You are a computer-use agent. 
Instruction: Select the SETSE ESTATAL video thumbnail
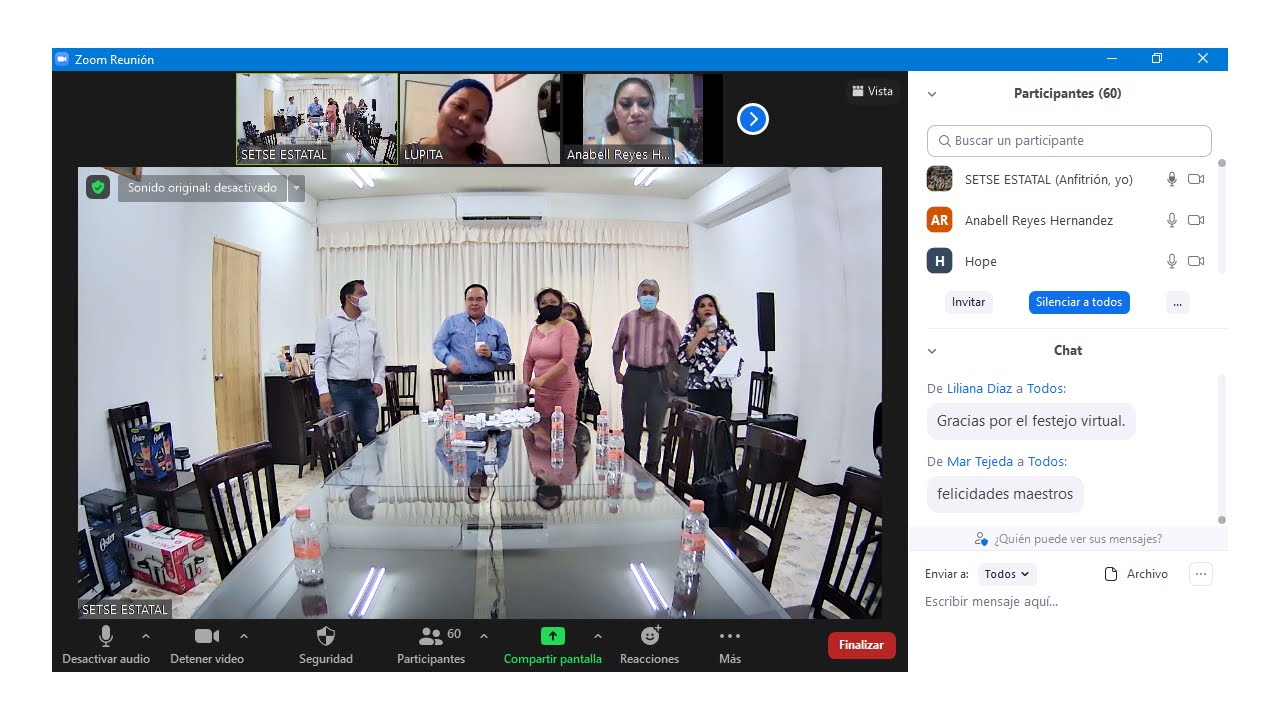pyautogui.click(x=317, y=119)
